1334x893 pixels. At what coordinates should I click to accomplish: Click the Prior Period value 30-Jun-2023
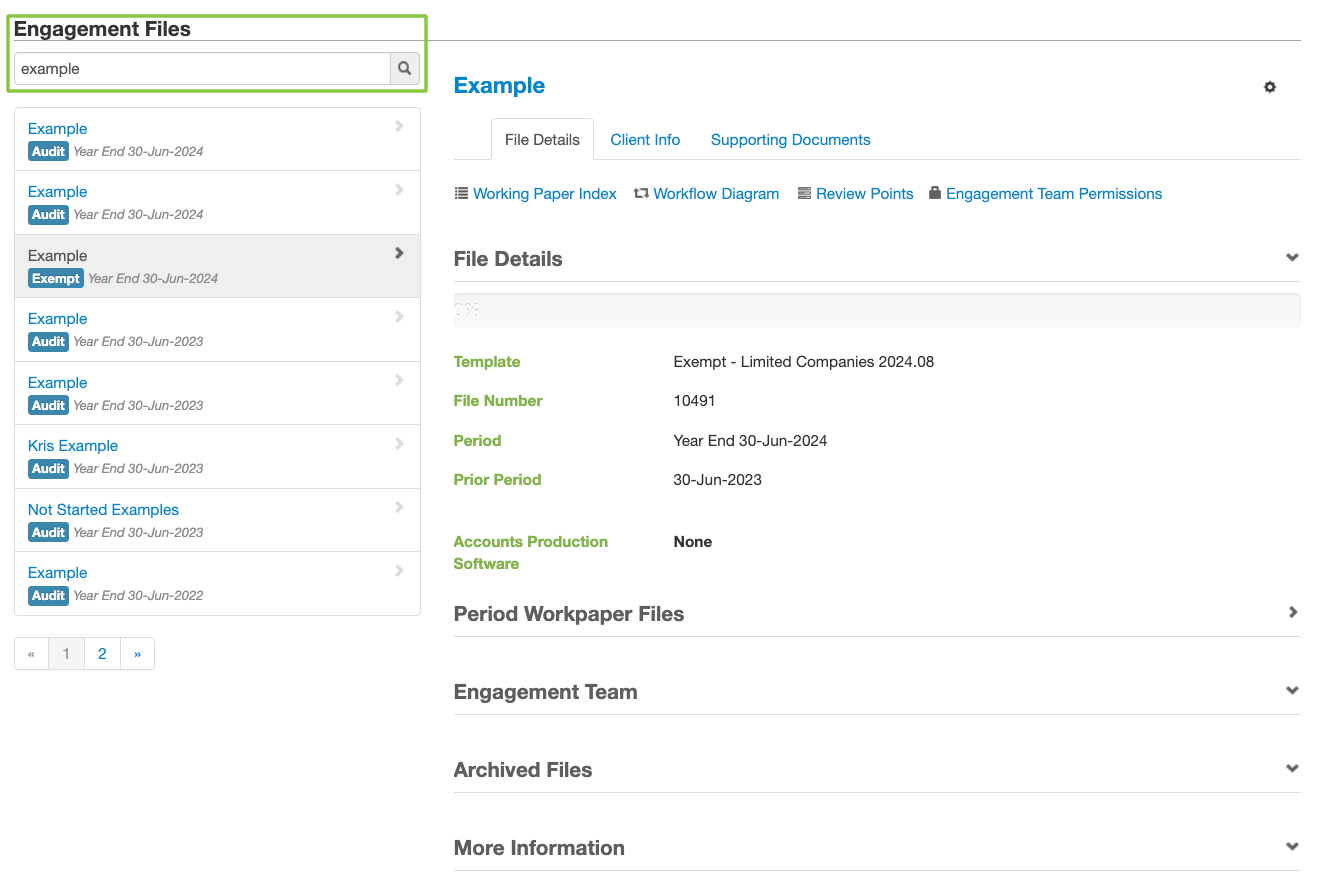coord(718,480)
